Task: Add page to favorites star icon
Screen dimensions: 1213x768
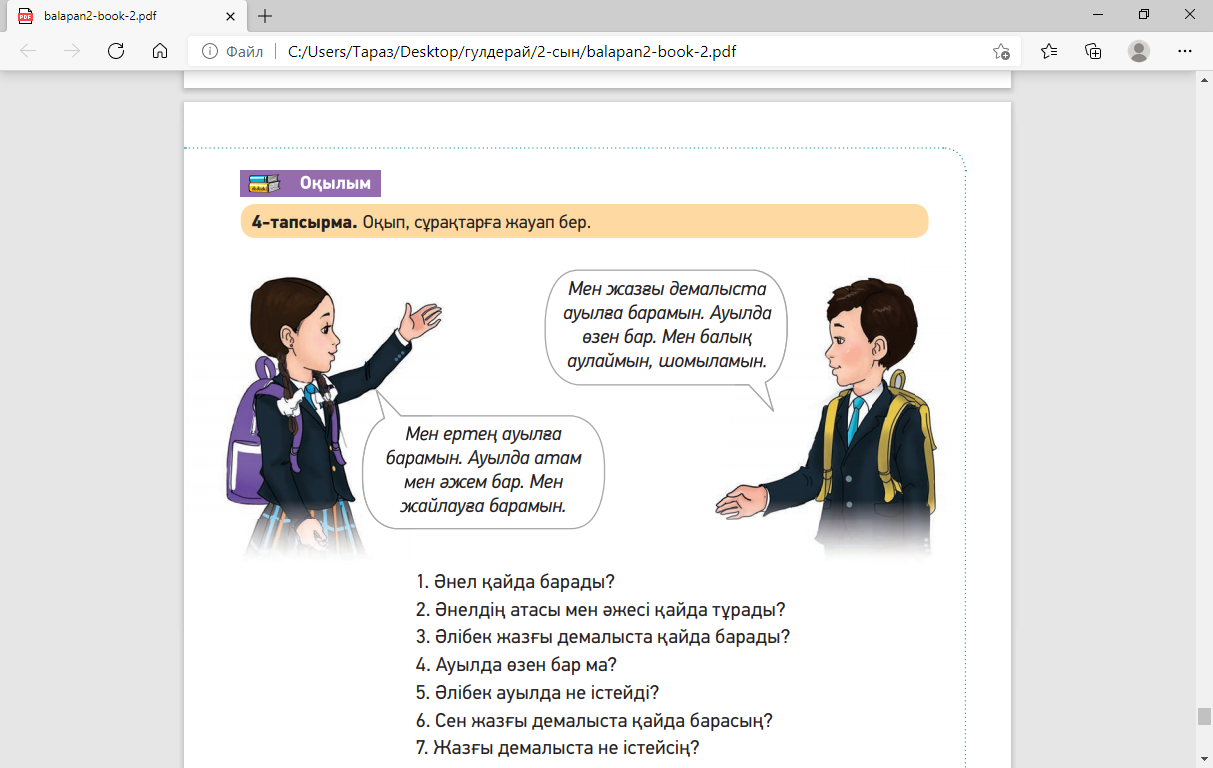Action: [1001, 51]
